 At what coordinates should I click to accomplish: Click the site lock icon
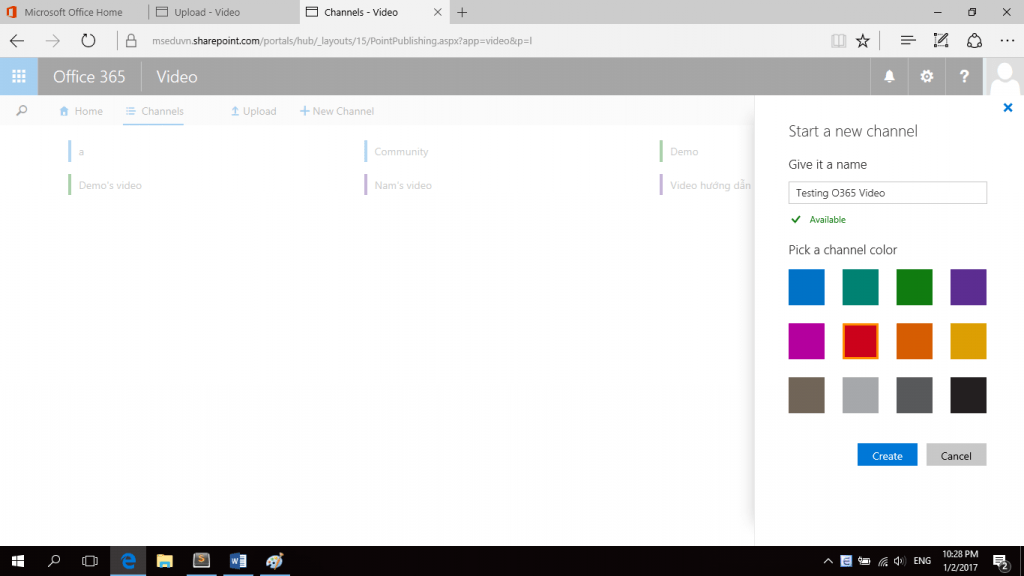131,40
